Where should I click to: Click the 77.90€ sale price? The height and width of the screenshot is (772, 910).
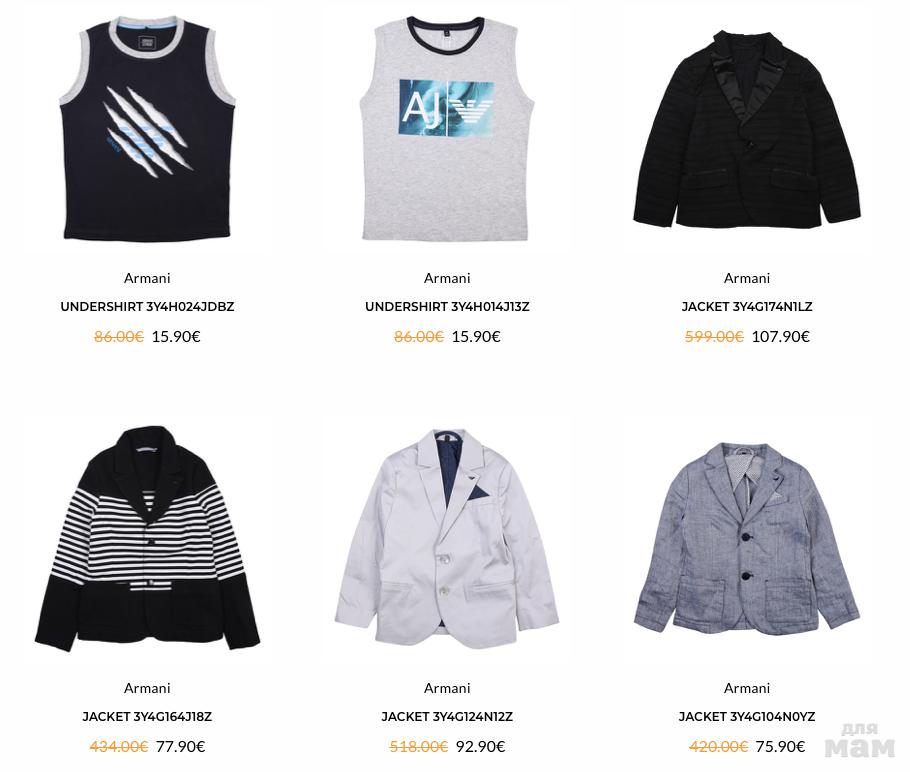(x=180, y=746)
